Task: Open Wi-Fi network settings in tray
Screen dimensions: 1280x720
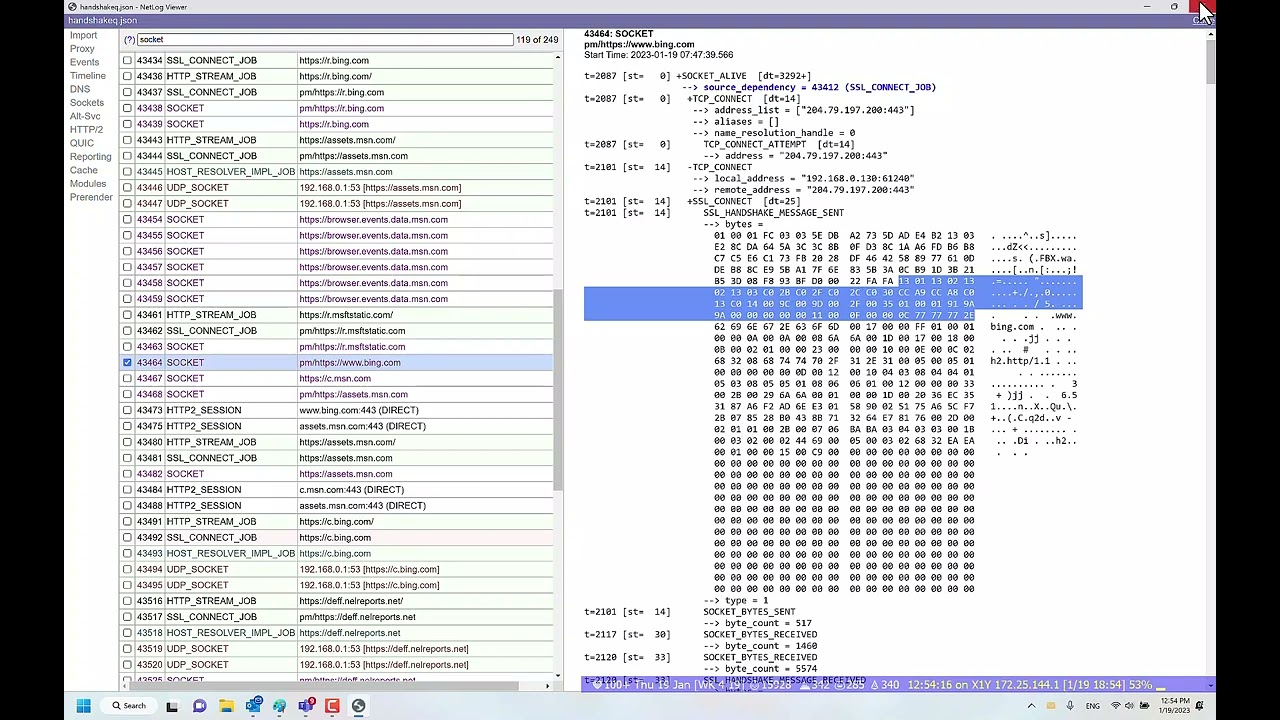Action: click(x=1116, y=706)
